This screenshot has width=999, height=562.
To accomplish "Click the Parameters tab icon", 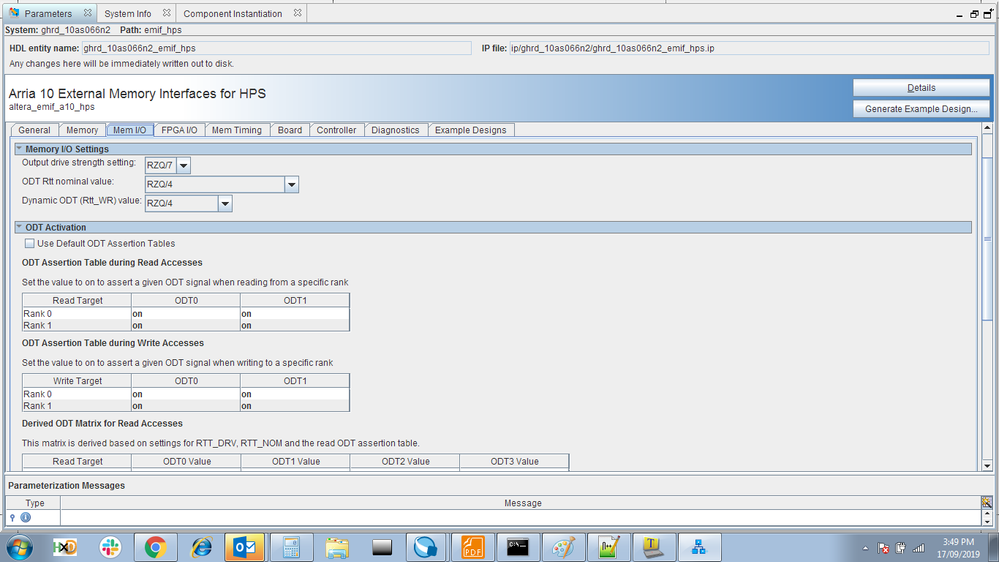I will click(x=14, y=13).
